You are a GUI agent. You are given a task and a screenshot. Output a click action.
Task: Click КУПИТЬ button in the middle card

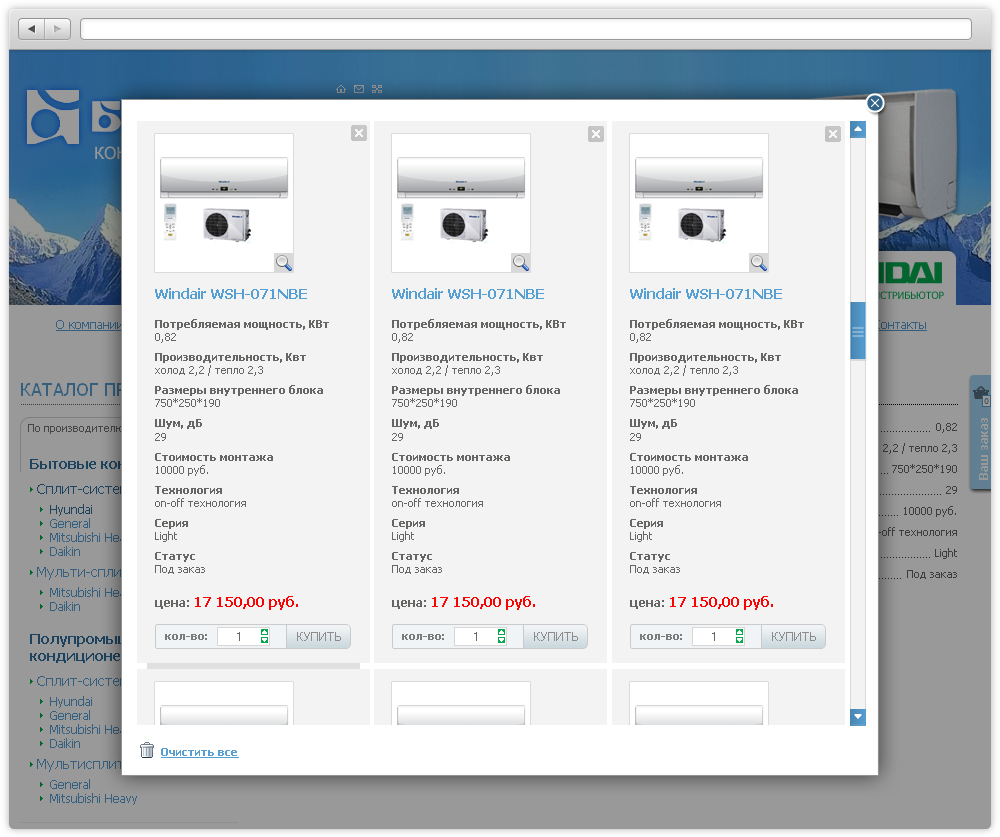tap(555, 637)
